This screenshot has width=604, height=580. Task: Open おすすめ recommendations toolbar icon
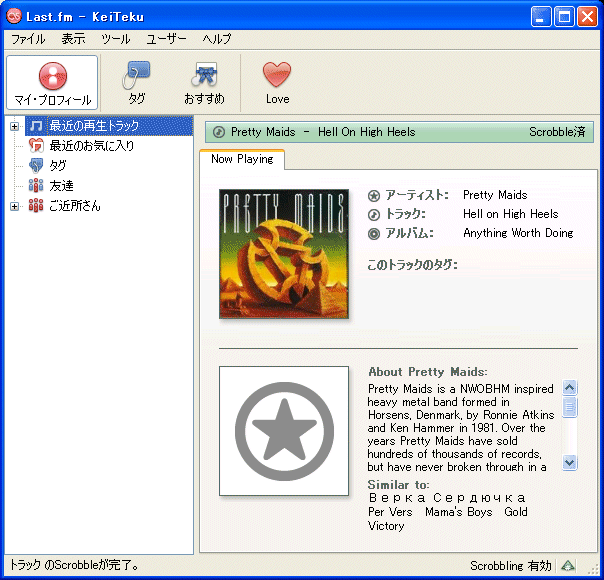(205, 82)
